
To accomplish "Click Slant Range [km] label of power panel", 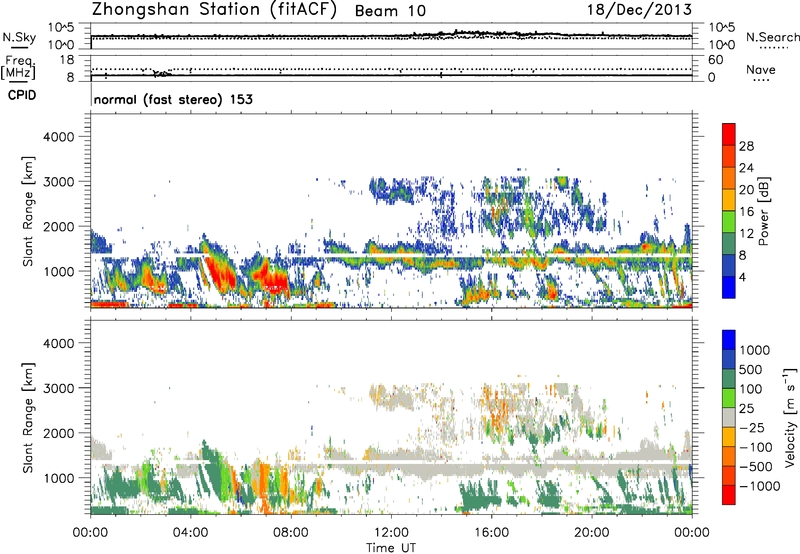I will (x=28, y=211).
